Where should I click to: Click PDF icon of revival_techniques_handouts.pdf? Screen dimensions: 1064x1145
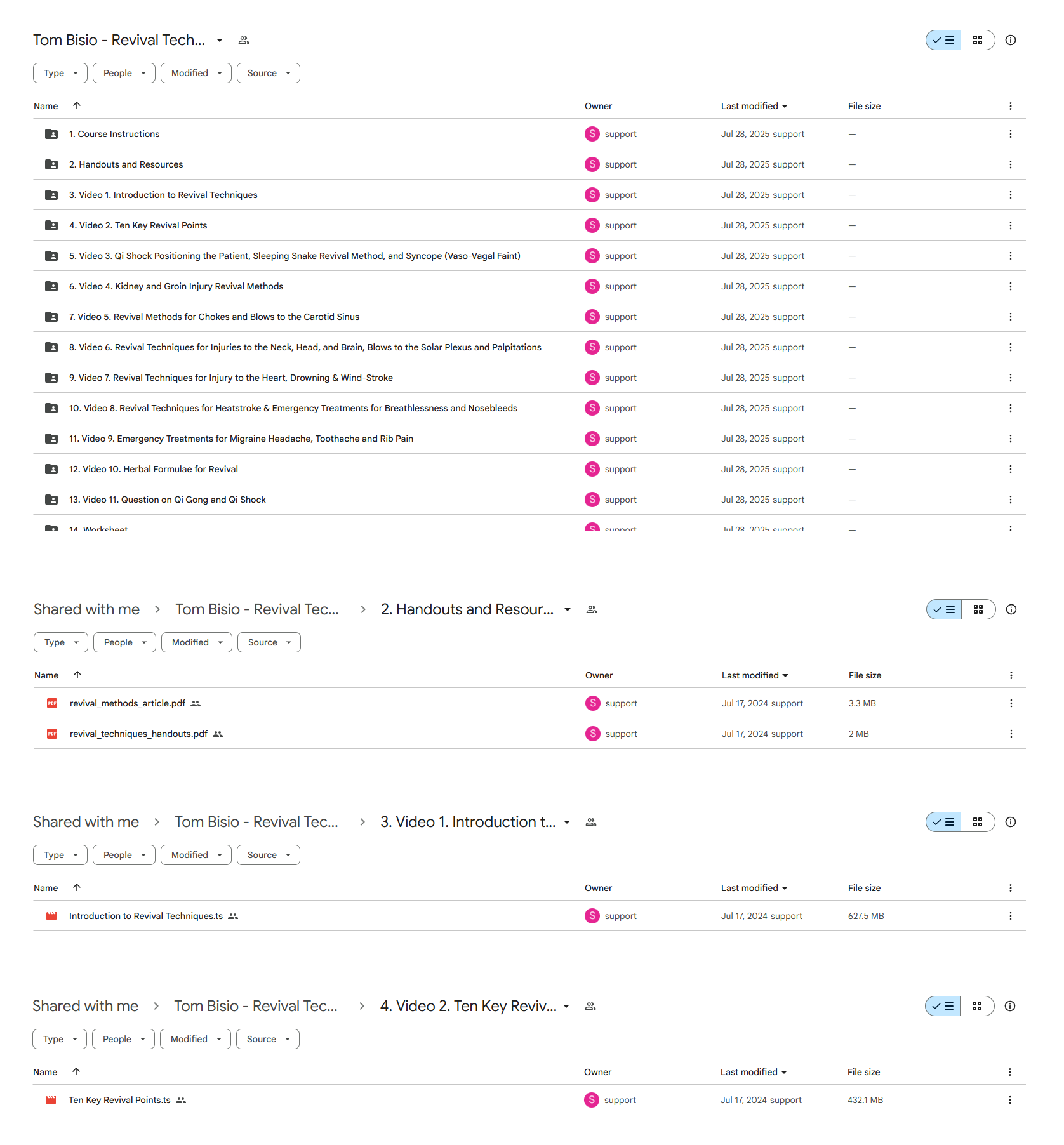coord(52,734)
